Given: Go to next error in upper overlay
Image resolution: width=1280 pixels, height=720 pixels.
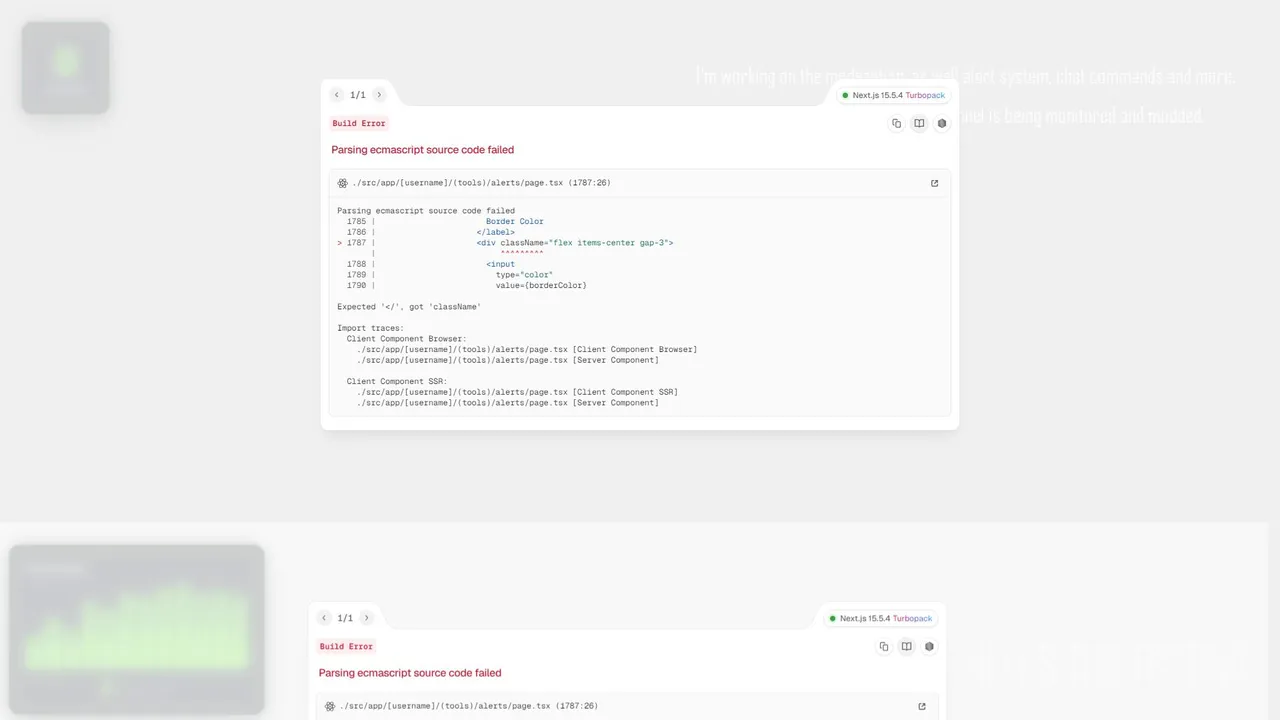Looking at the screenshot, I should 379,95.
